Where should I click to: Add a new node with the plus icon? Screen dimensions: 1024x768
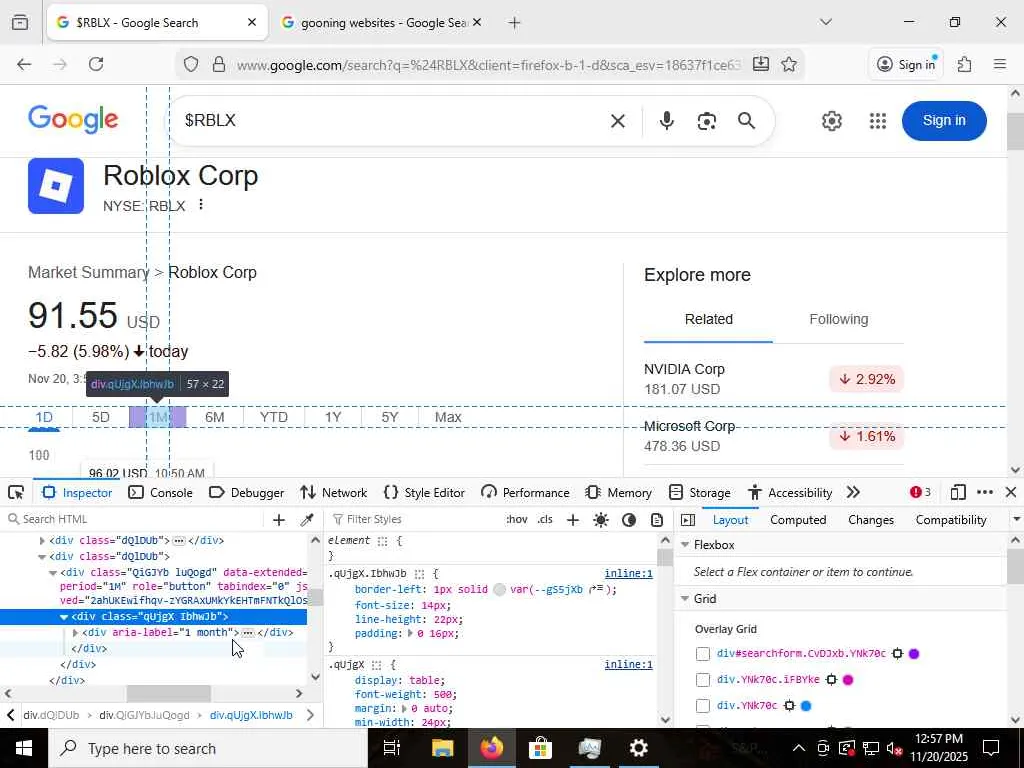[279, 520]
